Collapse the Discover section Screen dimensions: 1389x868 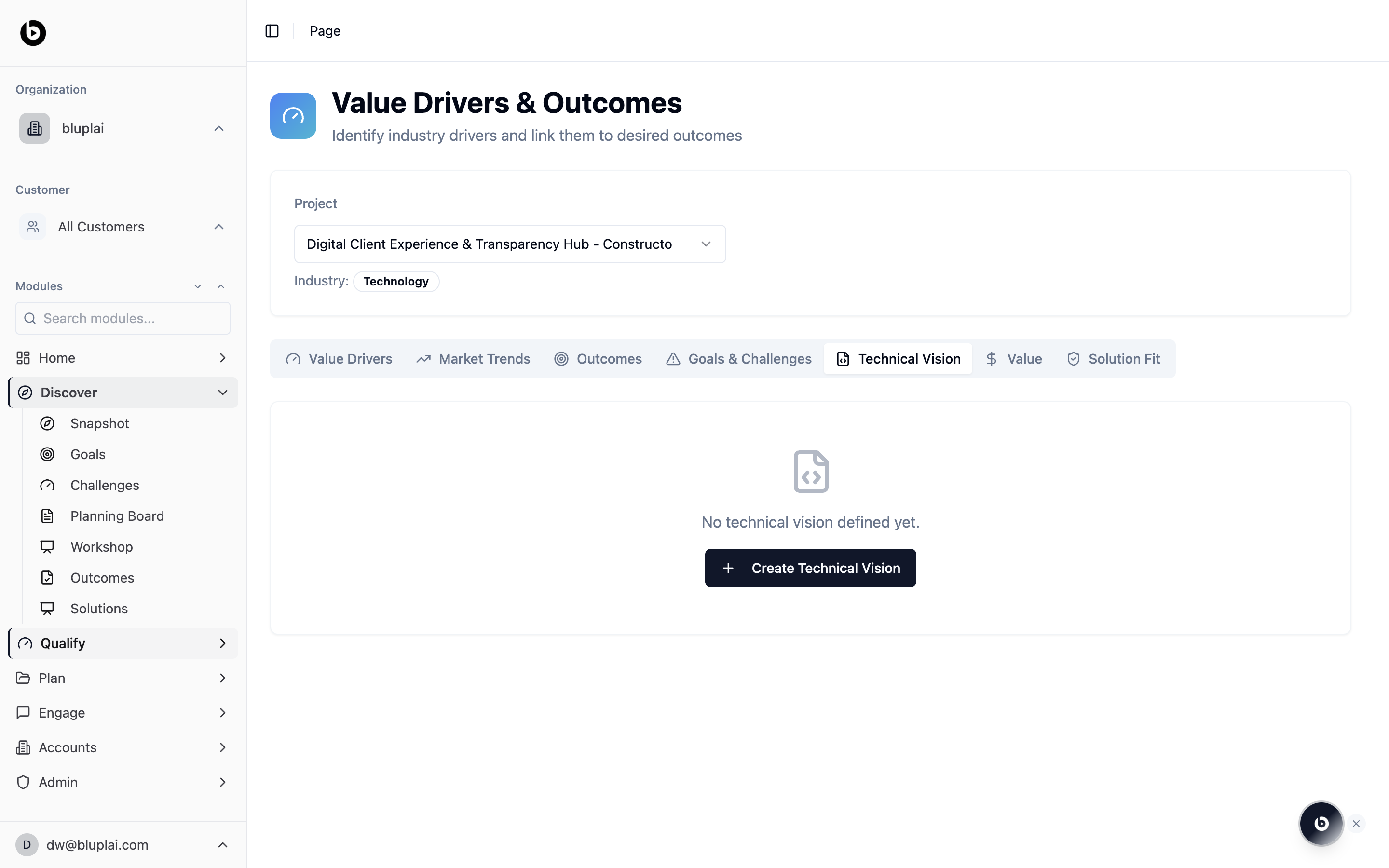point(223,393)
